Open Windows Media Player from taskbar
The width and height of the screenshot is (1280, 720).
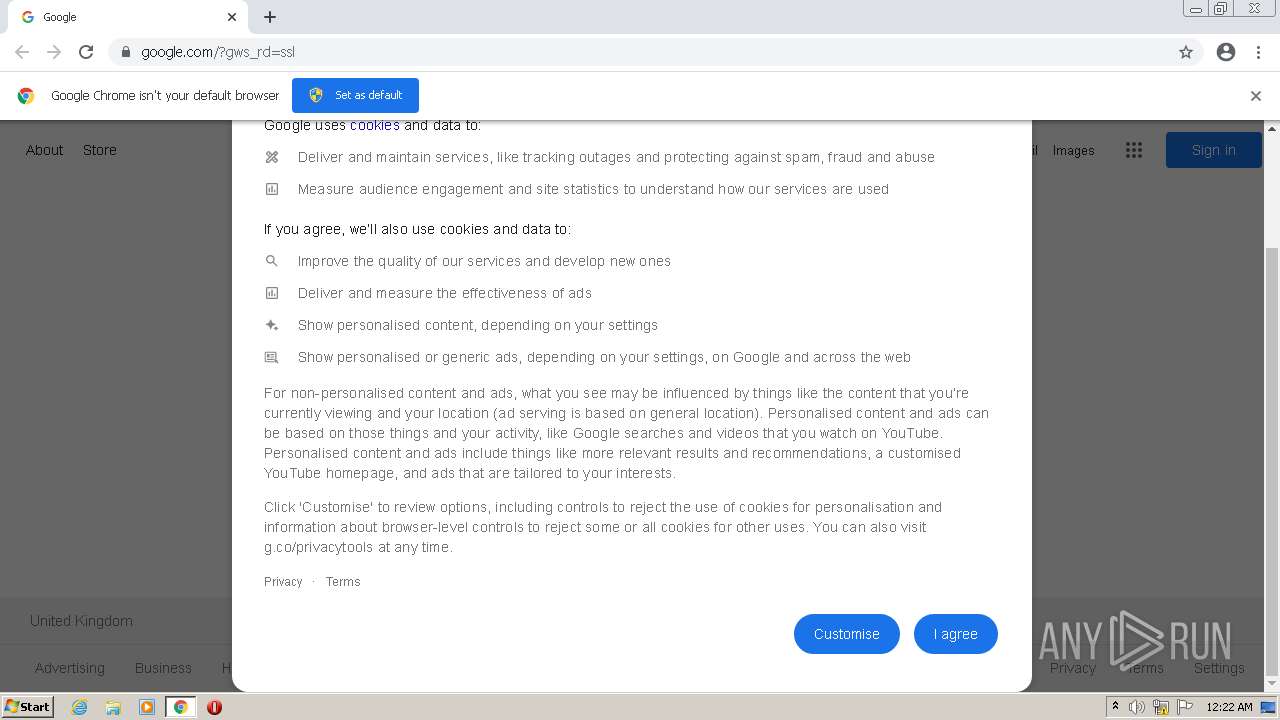tap(147, 707)
